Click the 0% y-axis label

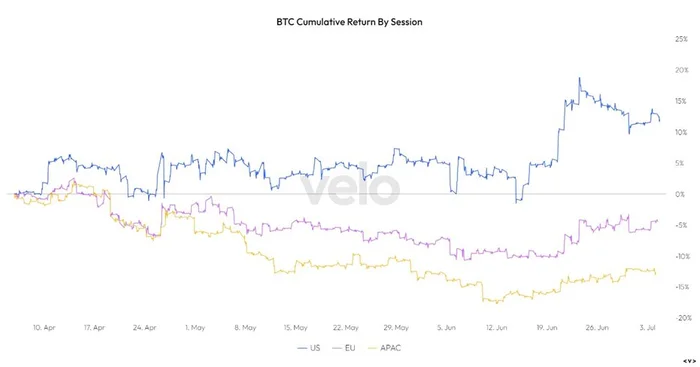[680, 194]
